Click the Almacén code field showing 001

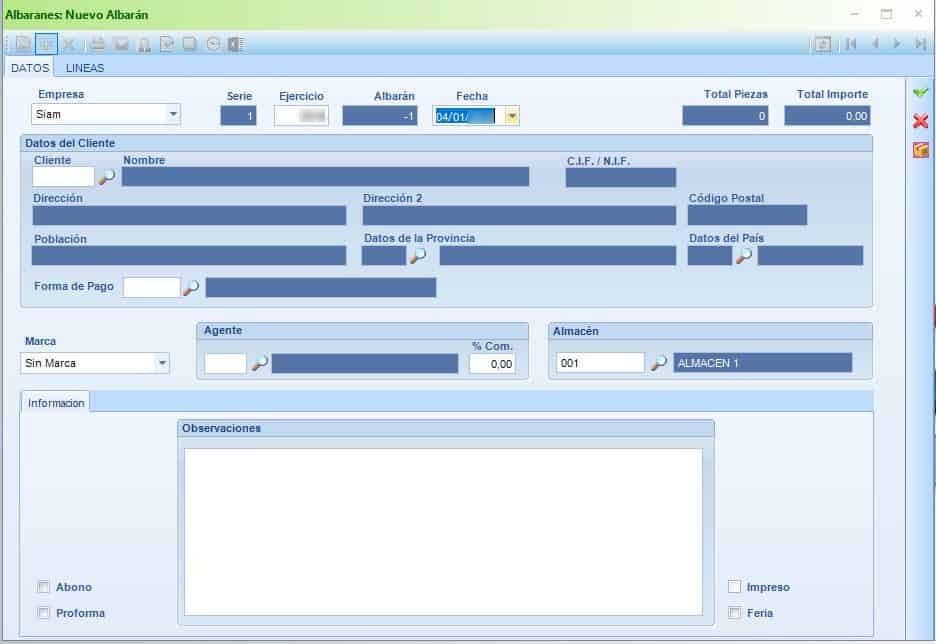601,363
